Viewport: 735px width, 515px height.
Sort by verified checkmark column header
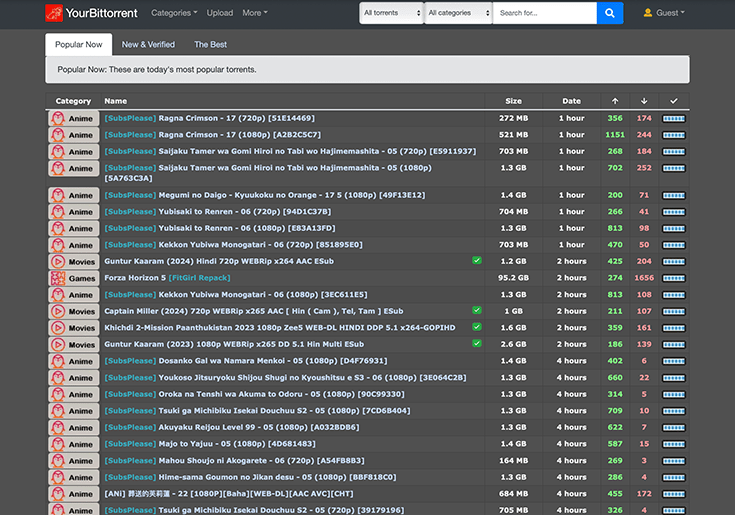tap(674, 101)
